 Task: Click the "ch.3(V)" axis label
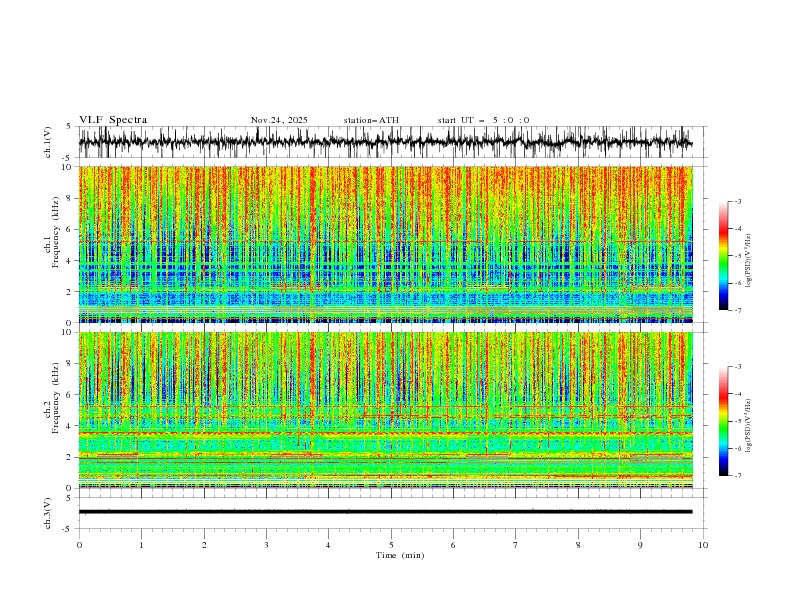[48, 513]
